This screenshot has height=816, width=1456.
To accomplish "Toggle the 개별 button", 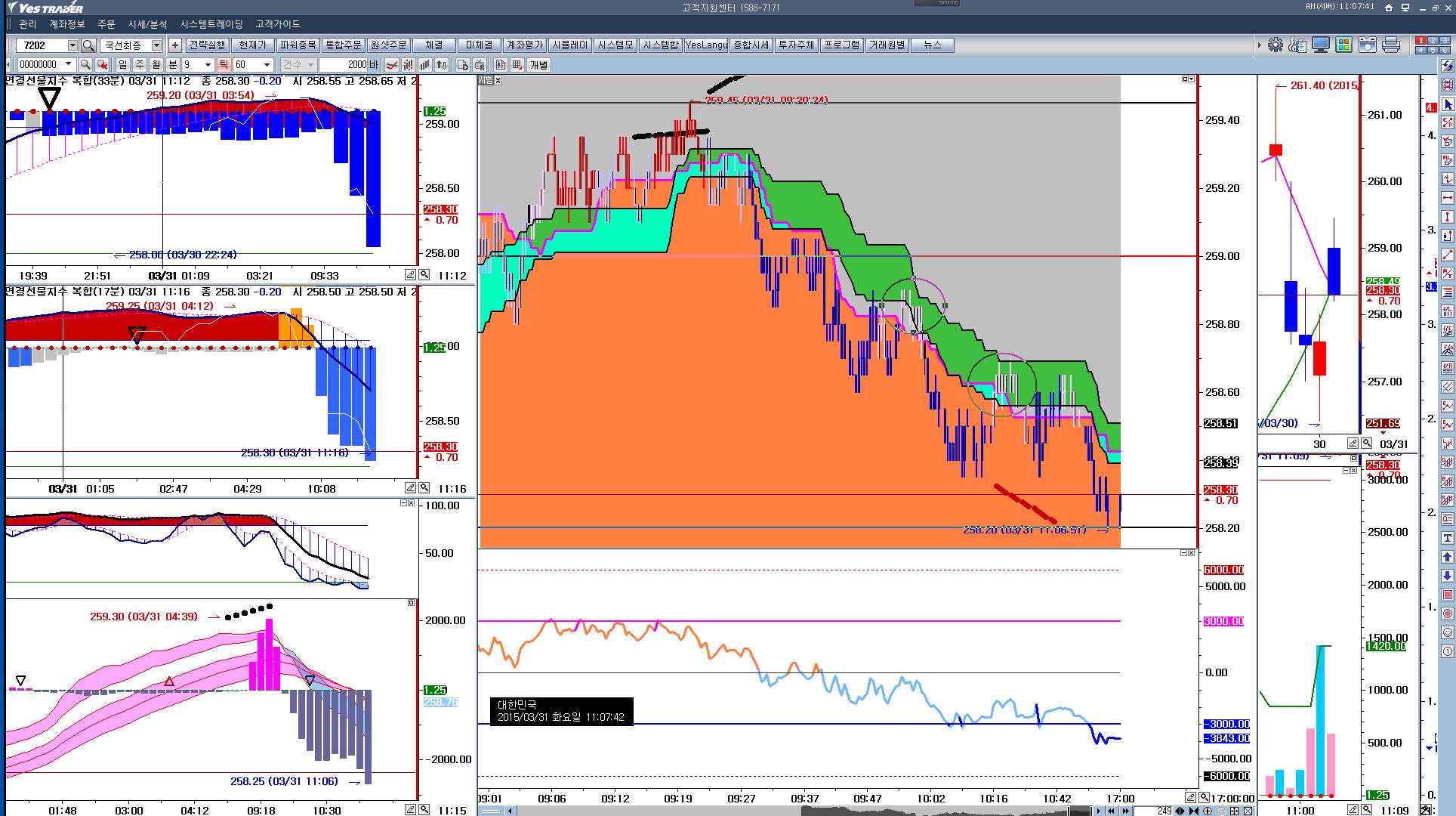I will click(538, 65).
